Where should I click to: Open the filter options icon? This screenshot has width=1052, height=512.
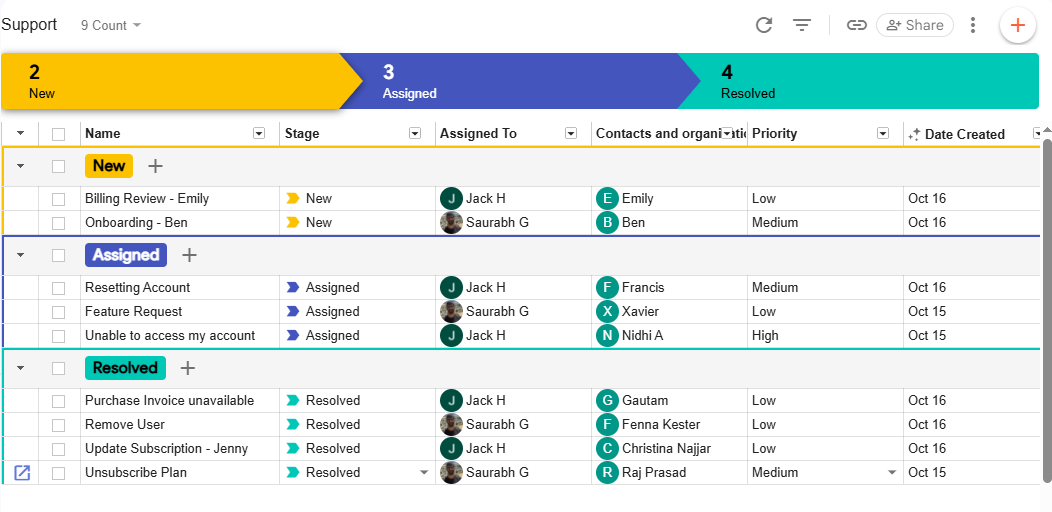click(802, 25)
